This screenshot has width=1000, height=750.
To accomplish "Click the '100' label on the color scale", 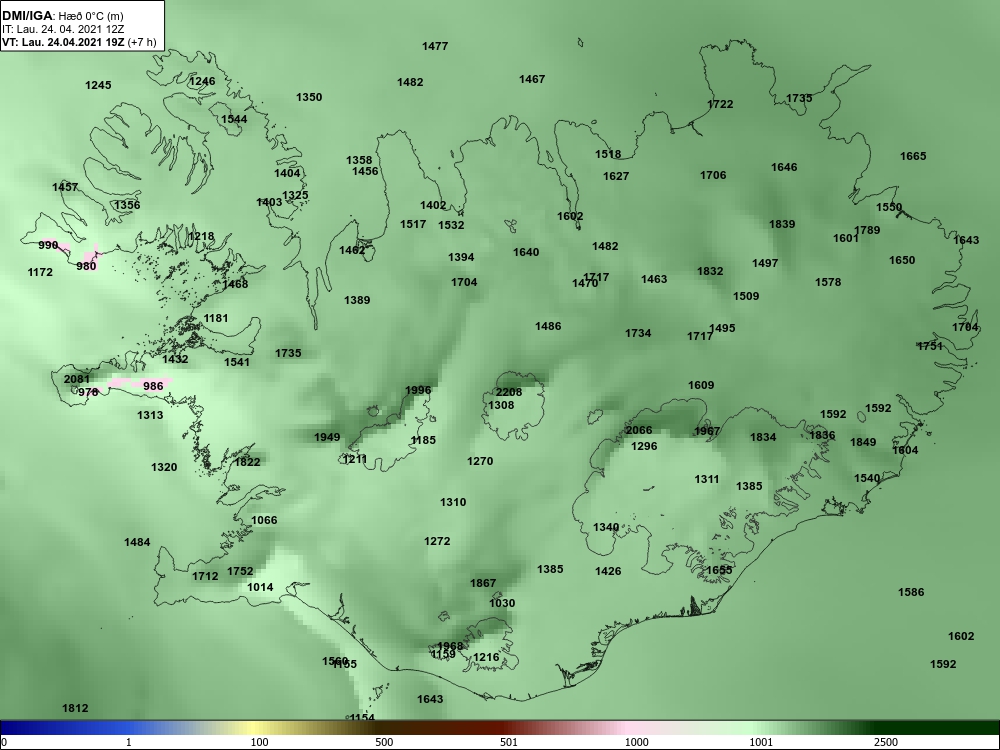I will [259, 742].
